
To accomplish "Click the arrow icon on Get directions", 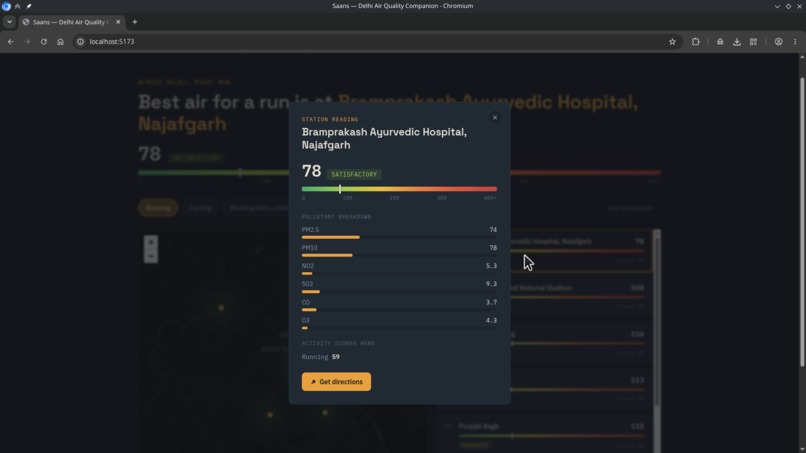I will click(313, 382).
